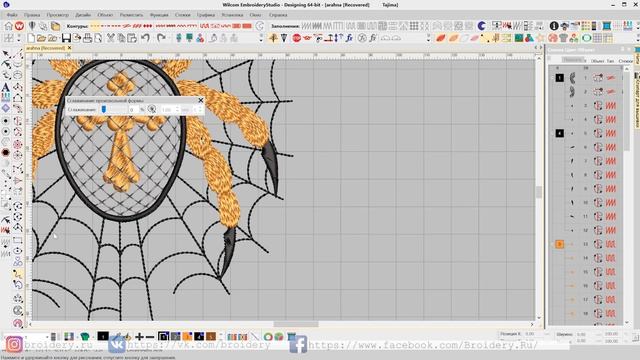This screenshot has height=360, width=640.
Task: Open the Файл menu
Action: pos(12,15)
